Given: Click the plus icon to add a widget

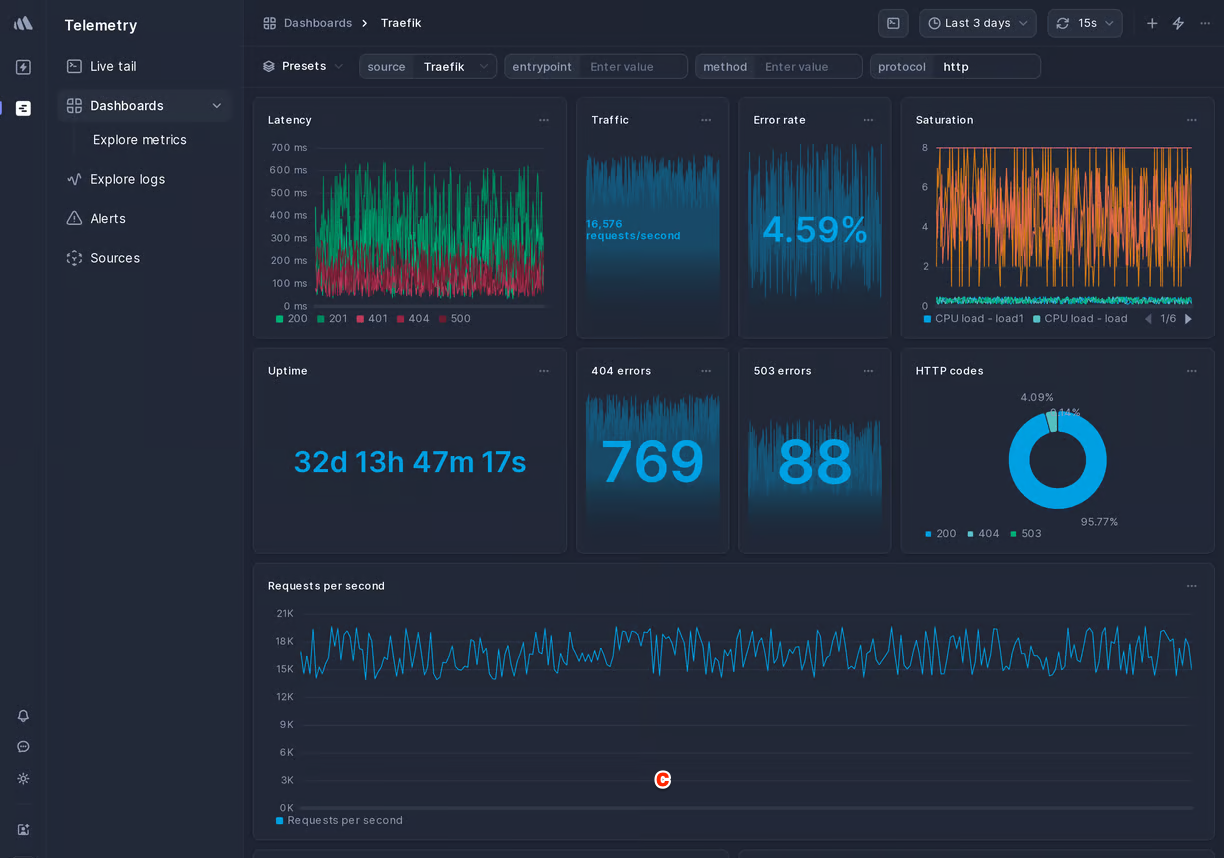Looking at the screenshot, I should (x=1152, y=23).
